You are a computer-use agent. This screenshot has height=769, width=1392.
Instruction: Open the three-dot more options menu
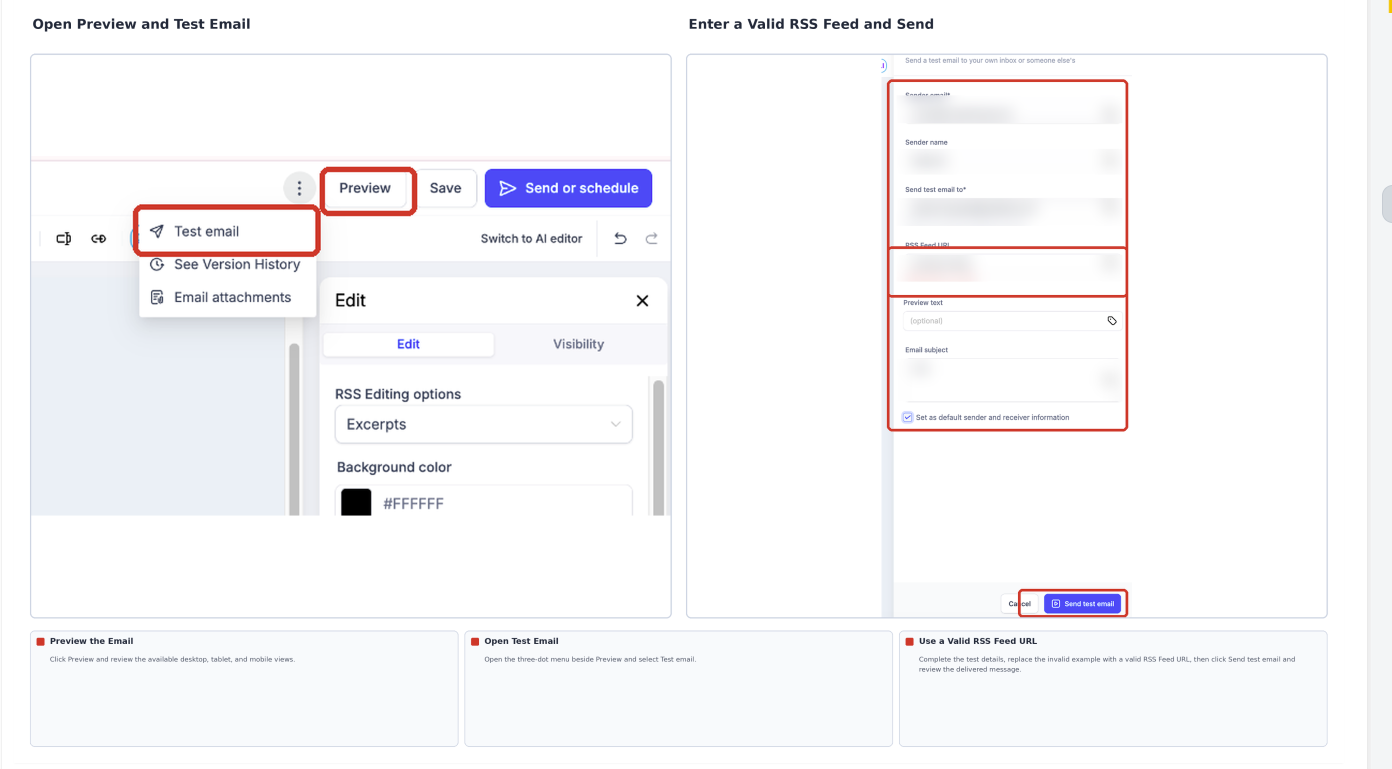(299, 188)
